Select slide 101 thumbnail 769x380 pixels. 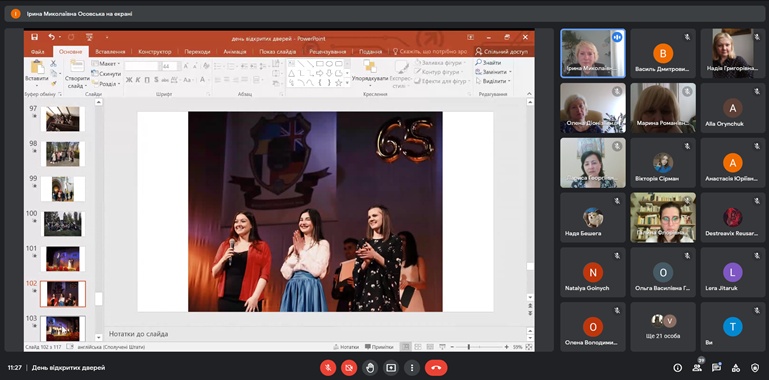pyautogui.click(x=63, y=259)
